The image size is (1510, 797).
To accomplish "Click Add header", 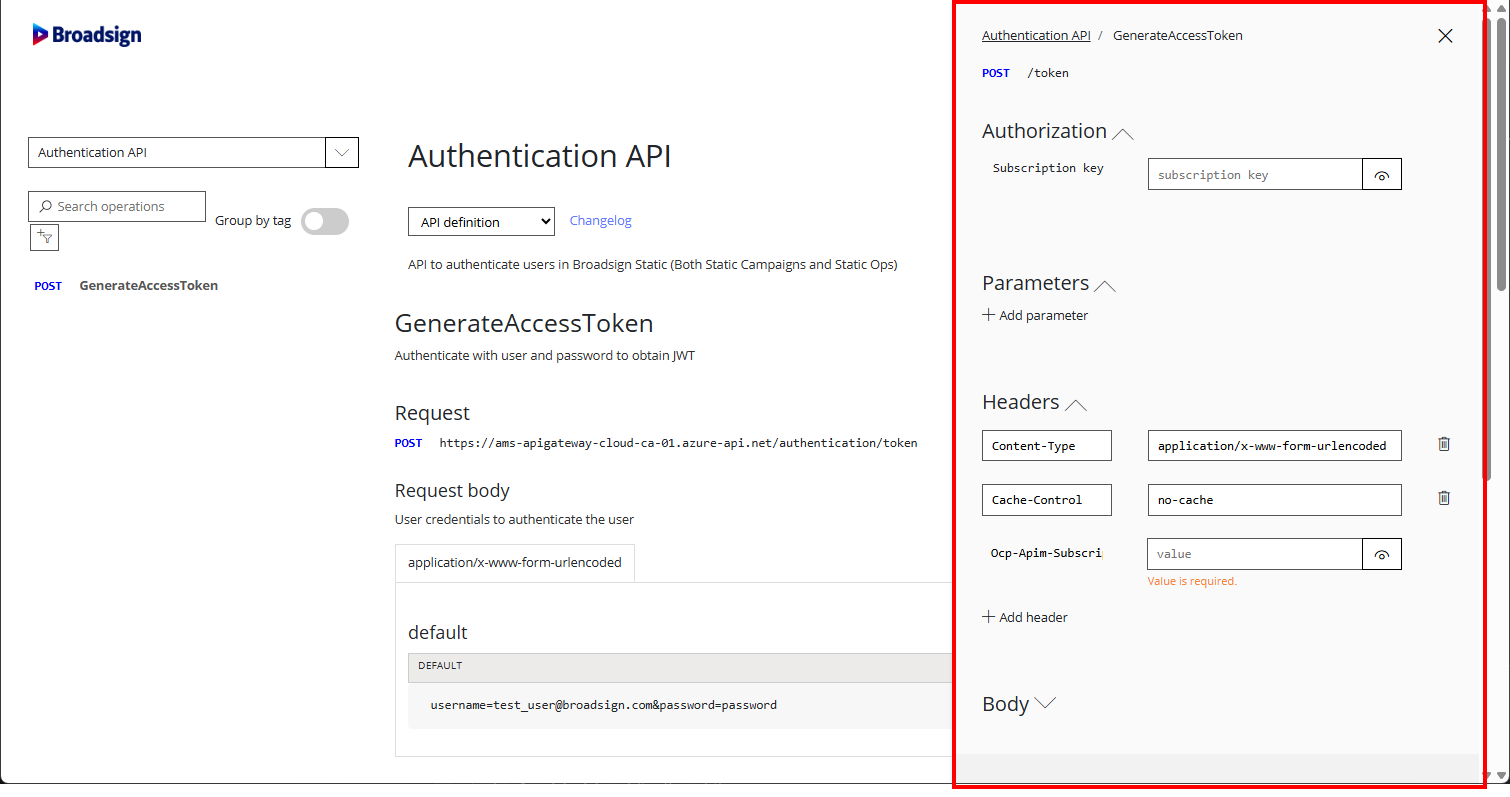I will [1025, 617].
